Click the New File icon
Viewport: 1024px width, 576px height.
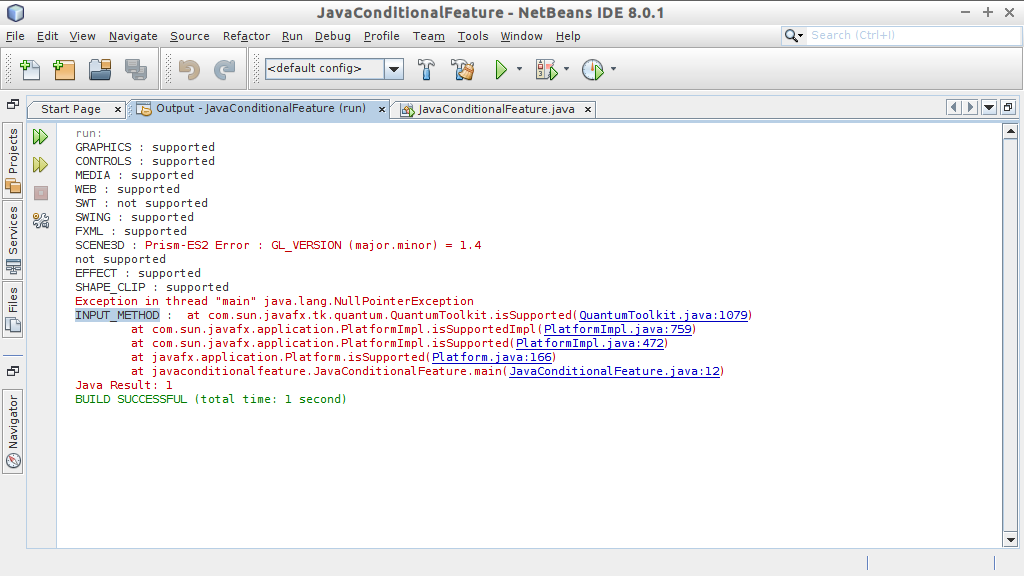pos(29,70)
